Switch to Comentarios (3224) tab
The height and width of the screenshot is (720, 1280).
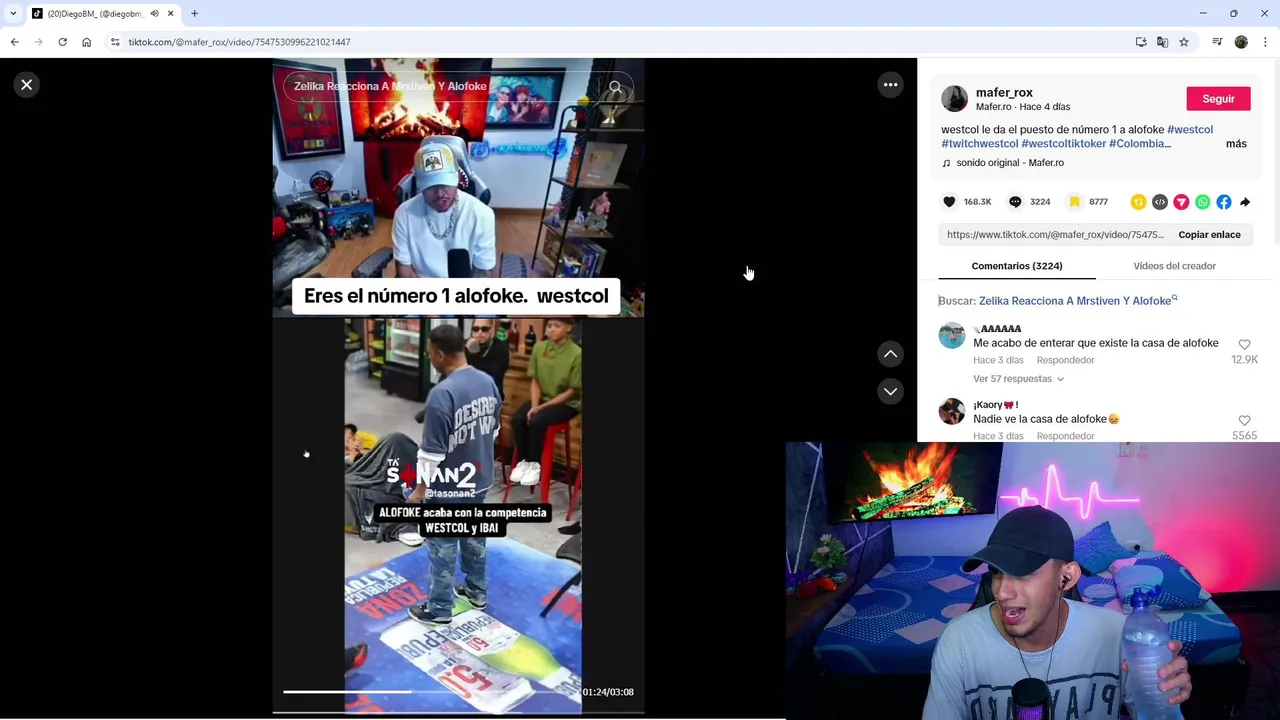pos(1016,266)
